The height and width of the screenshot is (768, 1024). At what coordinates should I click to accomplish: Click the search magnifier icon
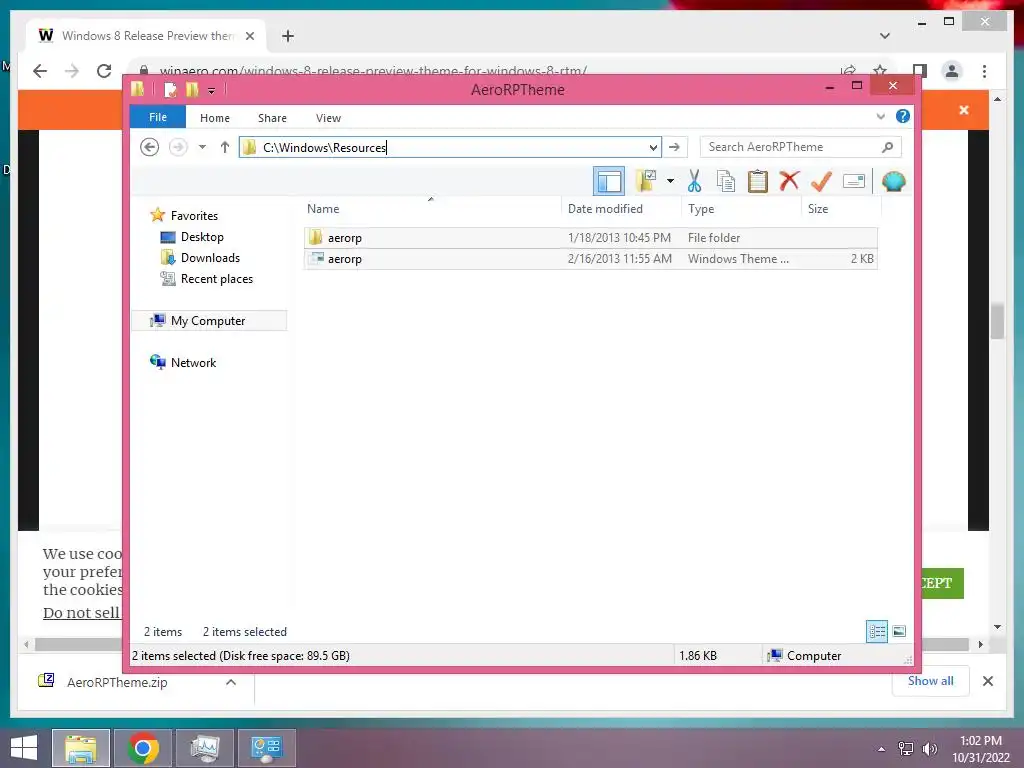click(x=888, y=147)
